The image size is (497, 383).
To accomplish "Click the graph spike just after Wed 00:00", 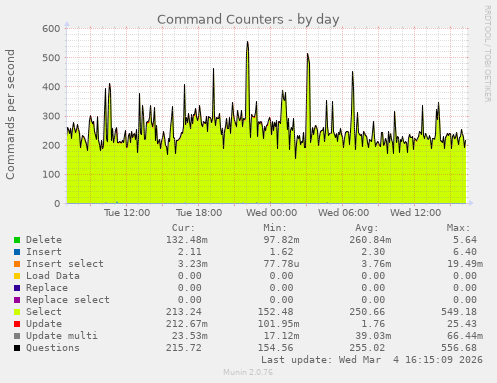I will tap(284, 92).
